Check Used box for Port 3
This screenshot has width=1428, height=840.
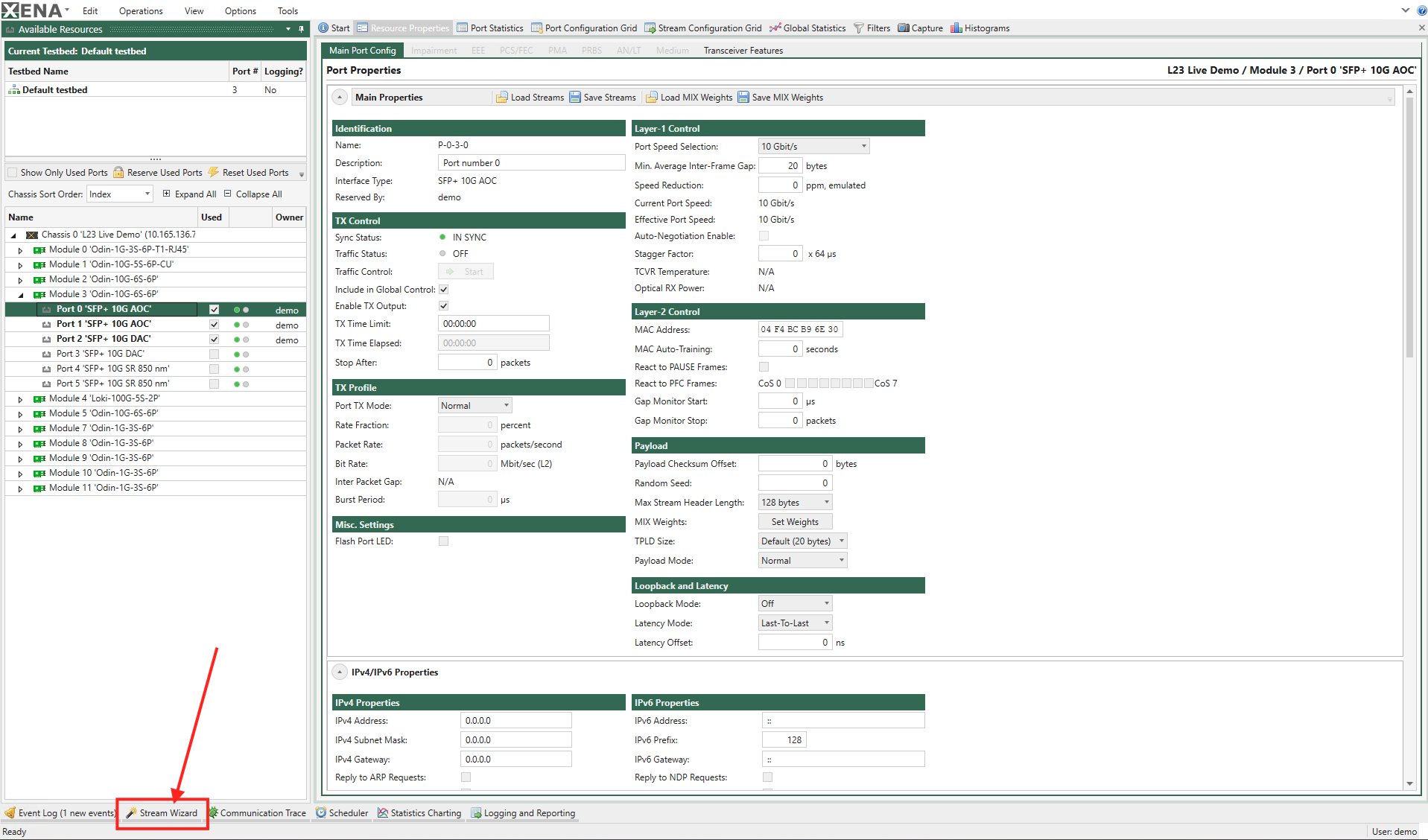(x=214, y=354)
